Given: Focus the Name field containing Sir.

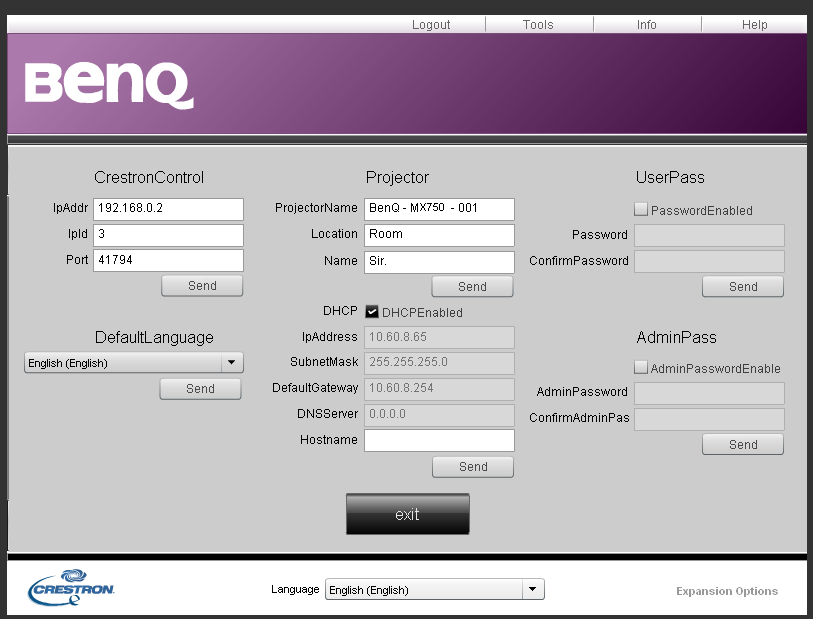Looking at the screenshot, I should coord(439,262).
